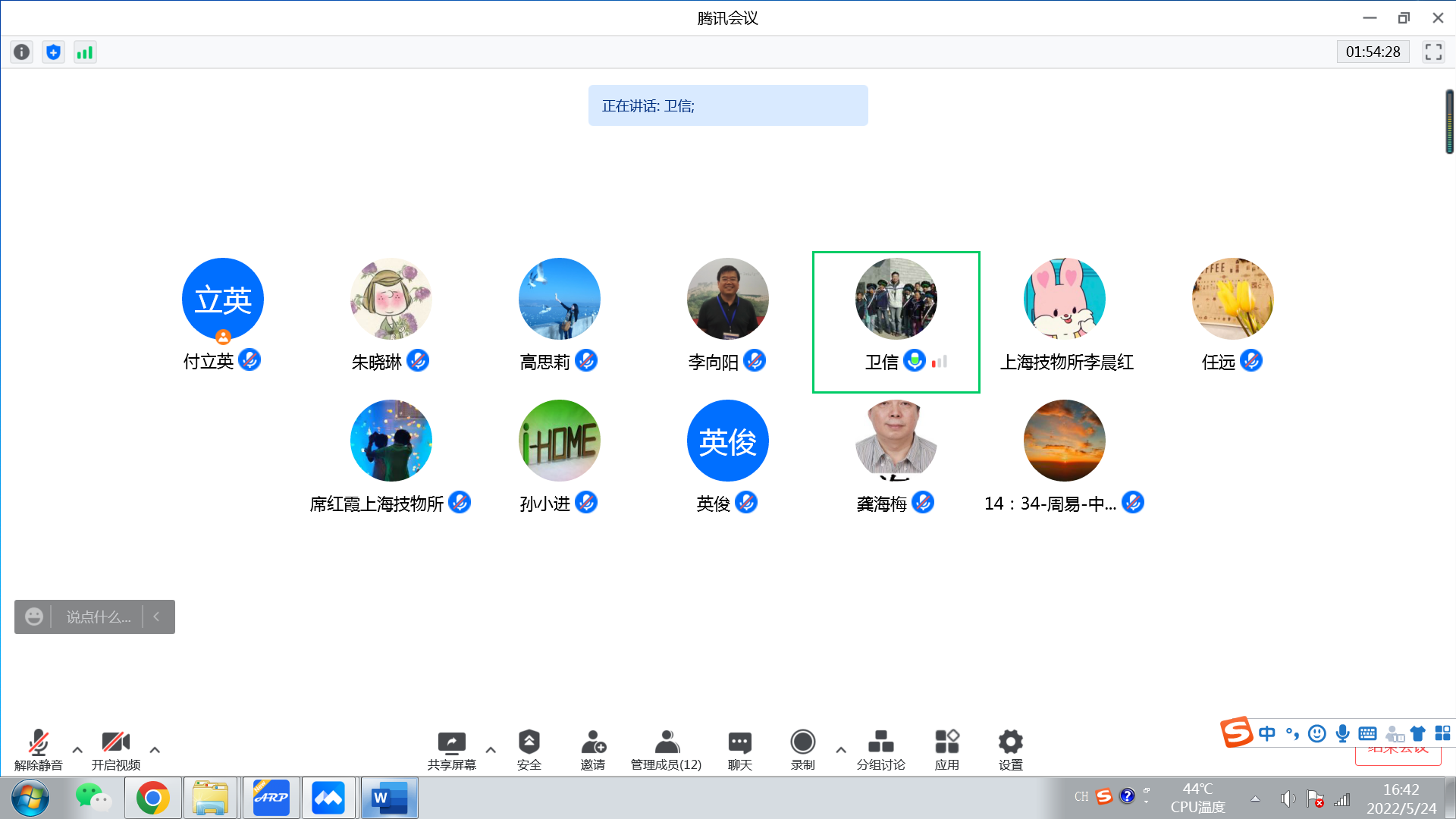Invite participants with 邀请
This screenshot has width=1456, height=819.
pyautogui.click(x=593, y=750)
